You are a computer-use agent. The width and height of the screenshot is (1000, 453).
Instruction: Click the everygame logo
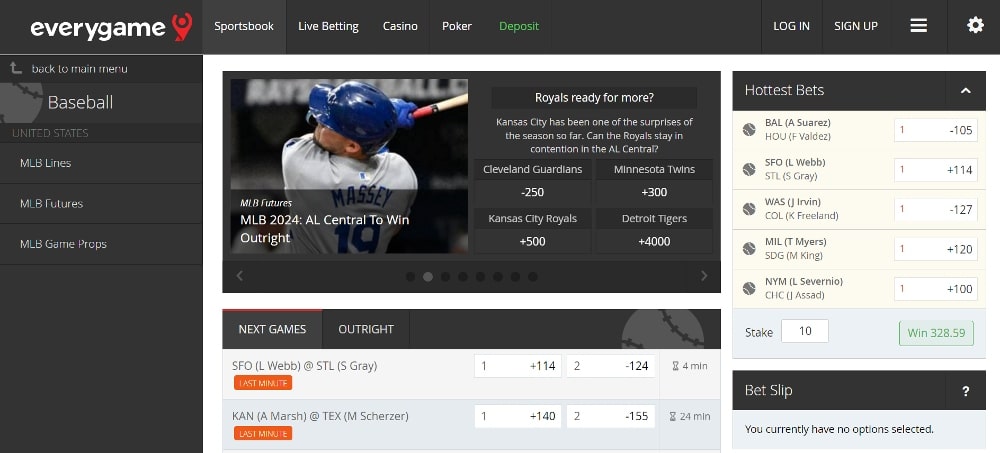click(x=111, y=27)
